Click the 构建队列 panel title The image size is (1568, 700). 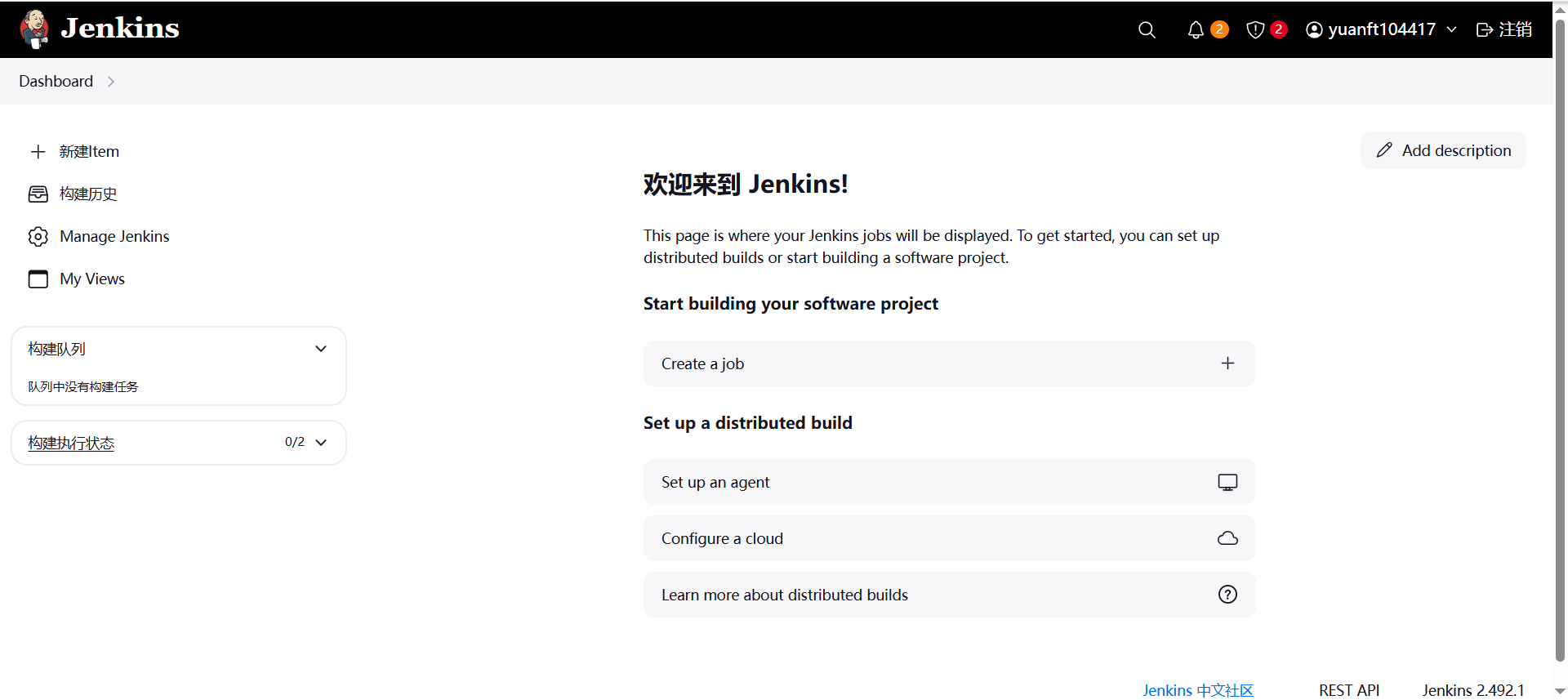pos(56,349)
